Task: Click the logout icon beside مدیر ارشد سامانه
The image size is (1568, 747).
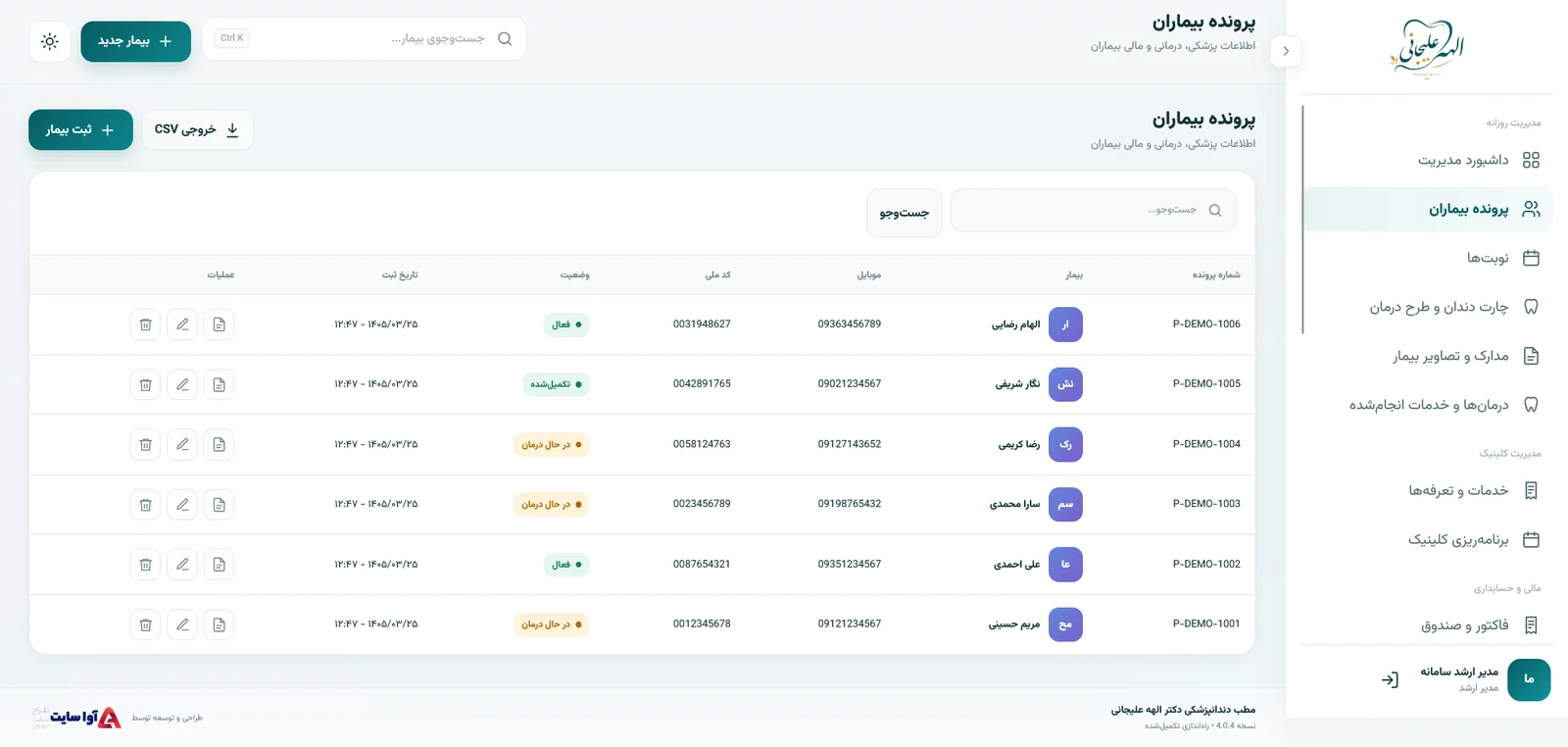Action: [1390, 679]
